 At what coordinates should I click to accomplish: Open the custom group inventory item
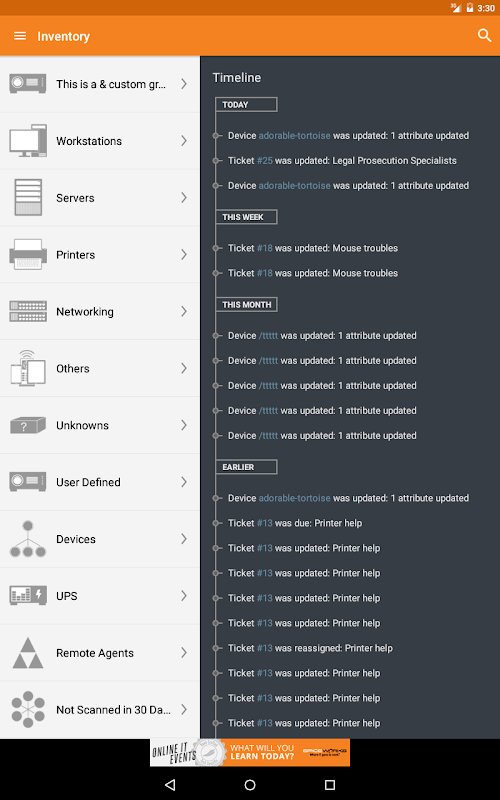pyautogui.click(x=100, y=84)
